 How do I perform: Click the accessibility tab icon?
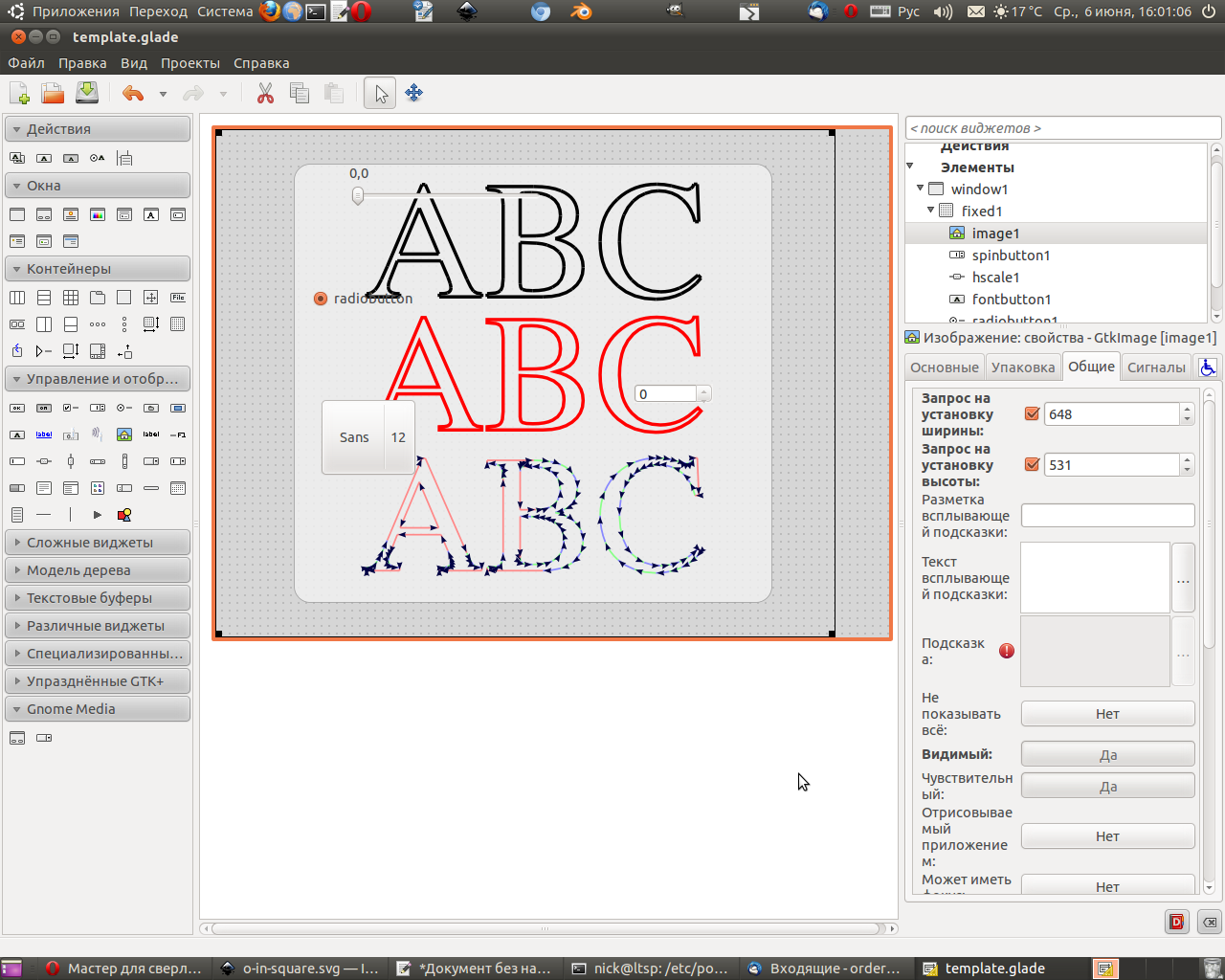click(x=1208, y=367)
